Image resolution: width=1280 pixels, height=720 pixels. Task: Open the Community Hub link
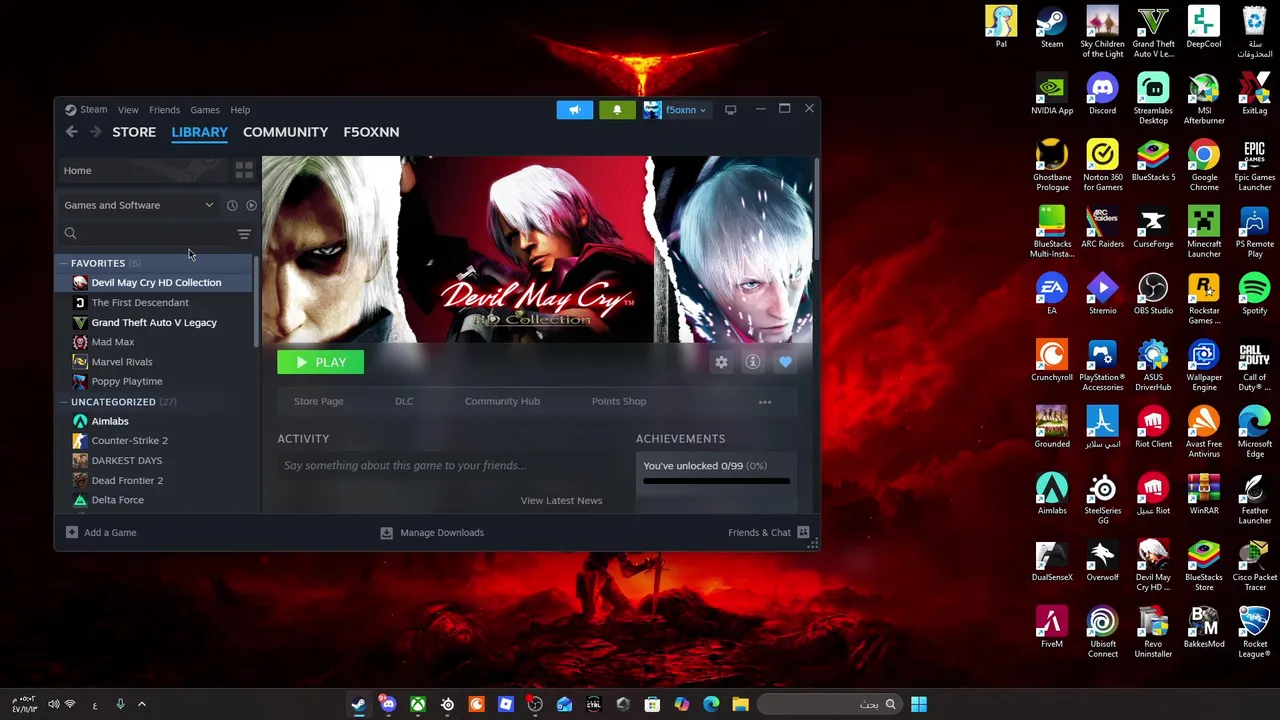(502, 401)
